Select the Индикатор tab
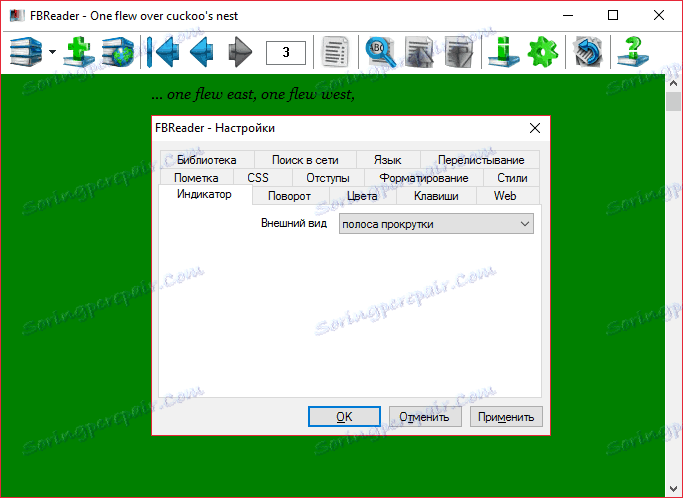Image resolution: width=683 pixels, height=498 pixels. click(204, 194)
